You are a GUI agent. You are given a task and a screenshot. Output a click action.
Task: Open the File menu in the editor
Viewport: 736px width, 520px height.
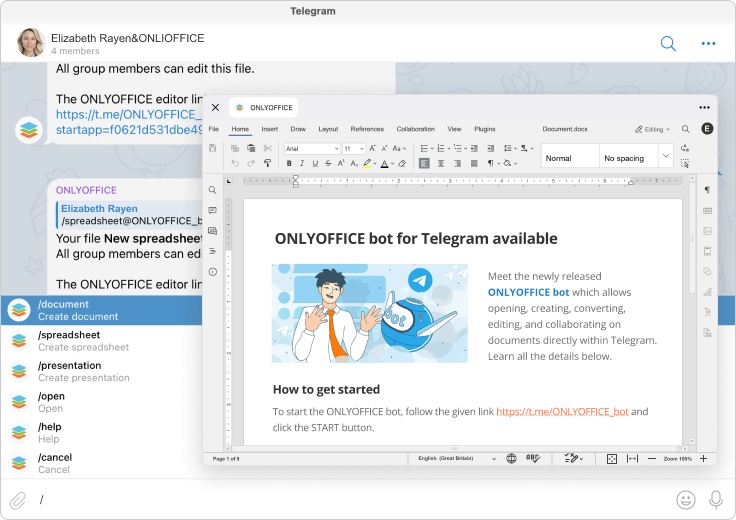pos(214,129)
